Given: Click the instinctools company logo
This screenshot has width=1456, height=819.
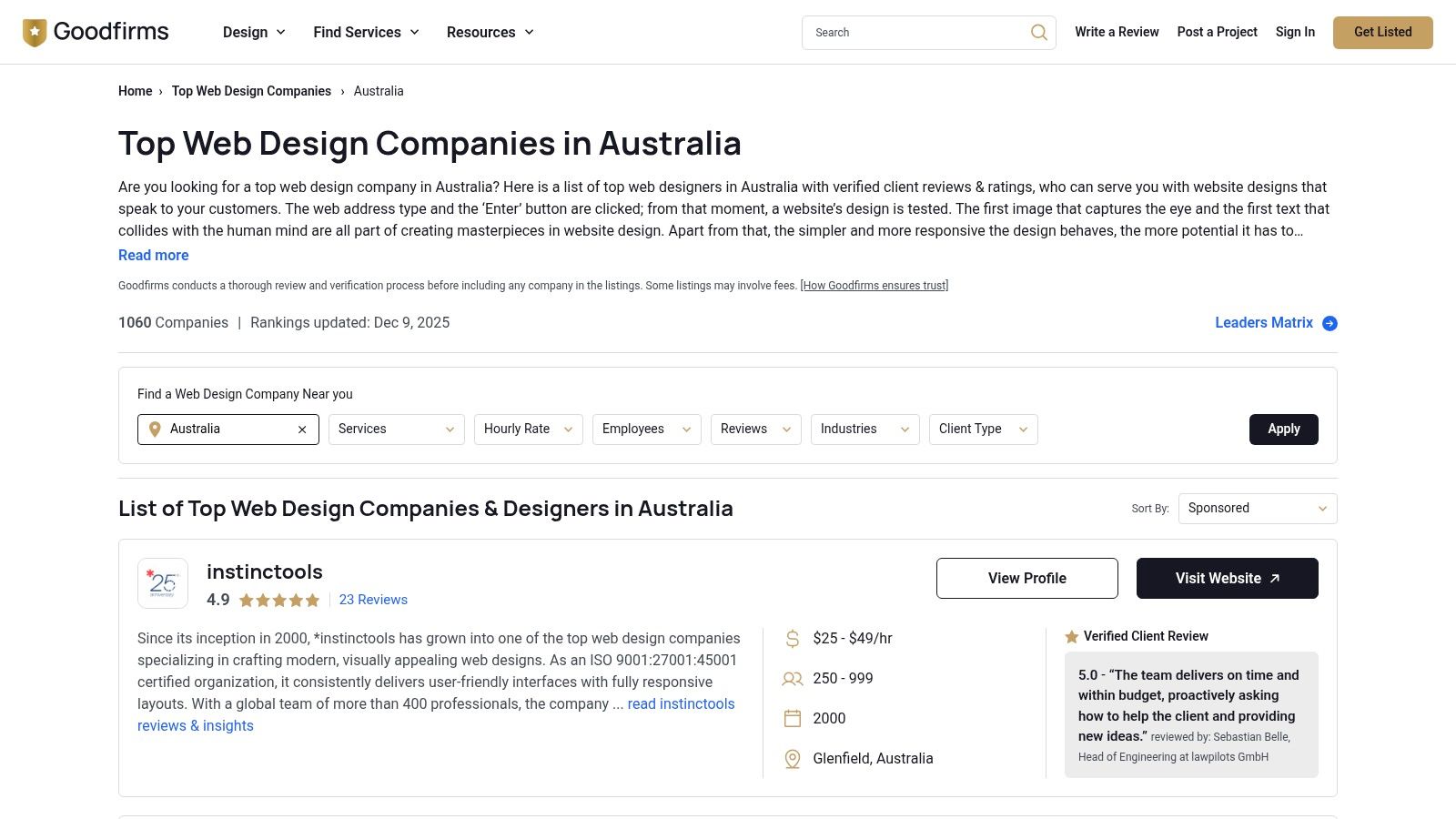Looking at the screenshot, I should pos(163,583).
